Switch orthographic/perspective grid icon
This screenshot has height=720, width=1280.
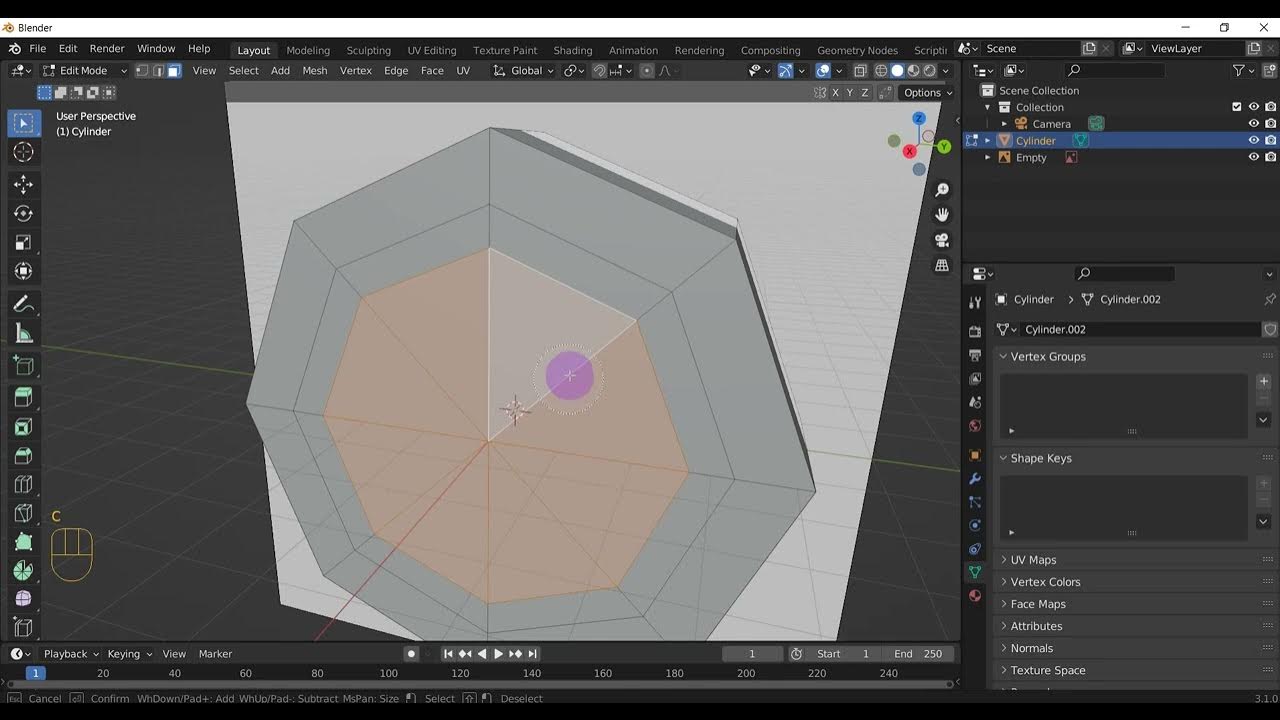[942, 265]
